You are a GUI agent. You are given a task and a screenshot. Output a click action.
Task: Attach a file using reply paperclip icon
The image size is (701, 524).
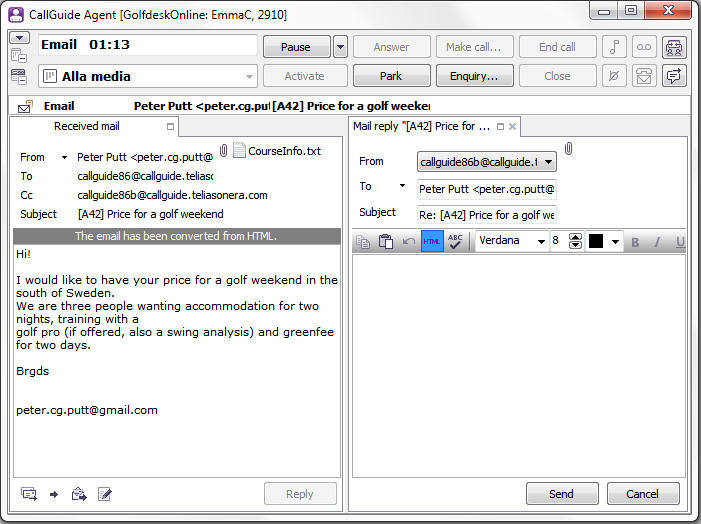tap(569, 149)
